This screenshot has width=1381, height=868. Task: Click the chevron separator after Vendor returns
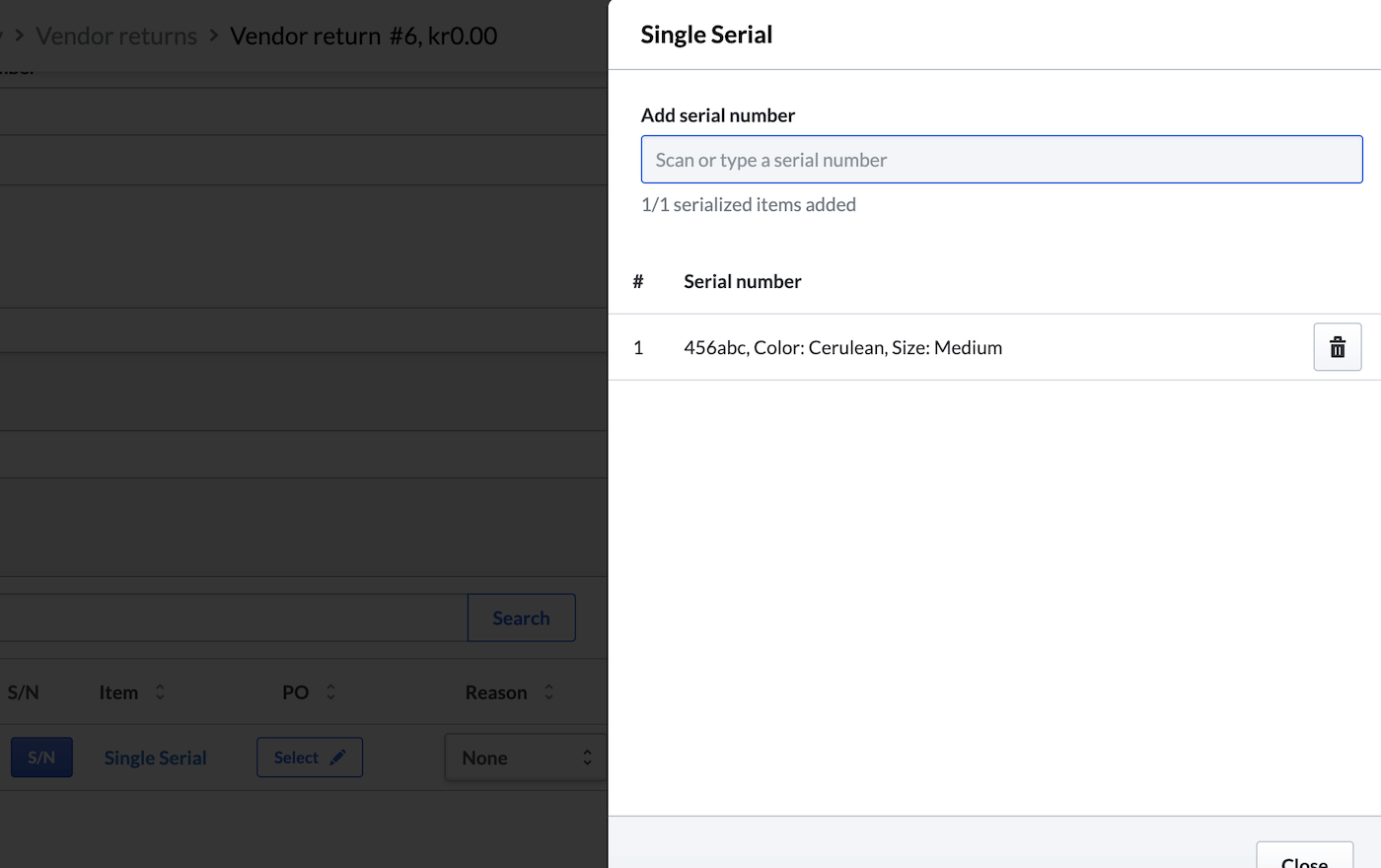click(214, 36)
